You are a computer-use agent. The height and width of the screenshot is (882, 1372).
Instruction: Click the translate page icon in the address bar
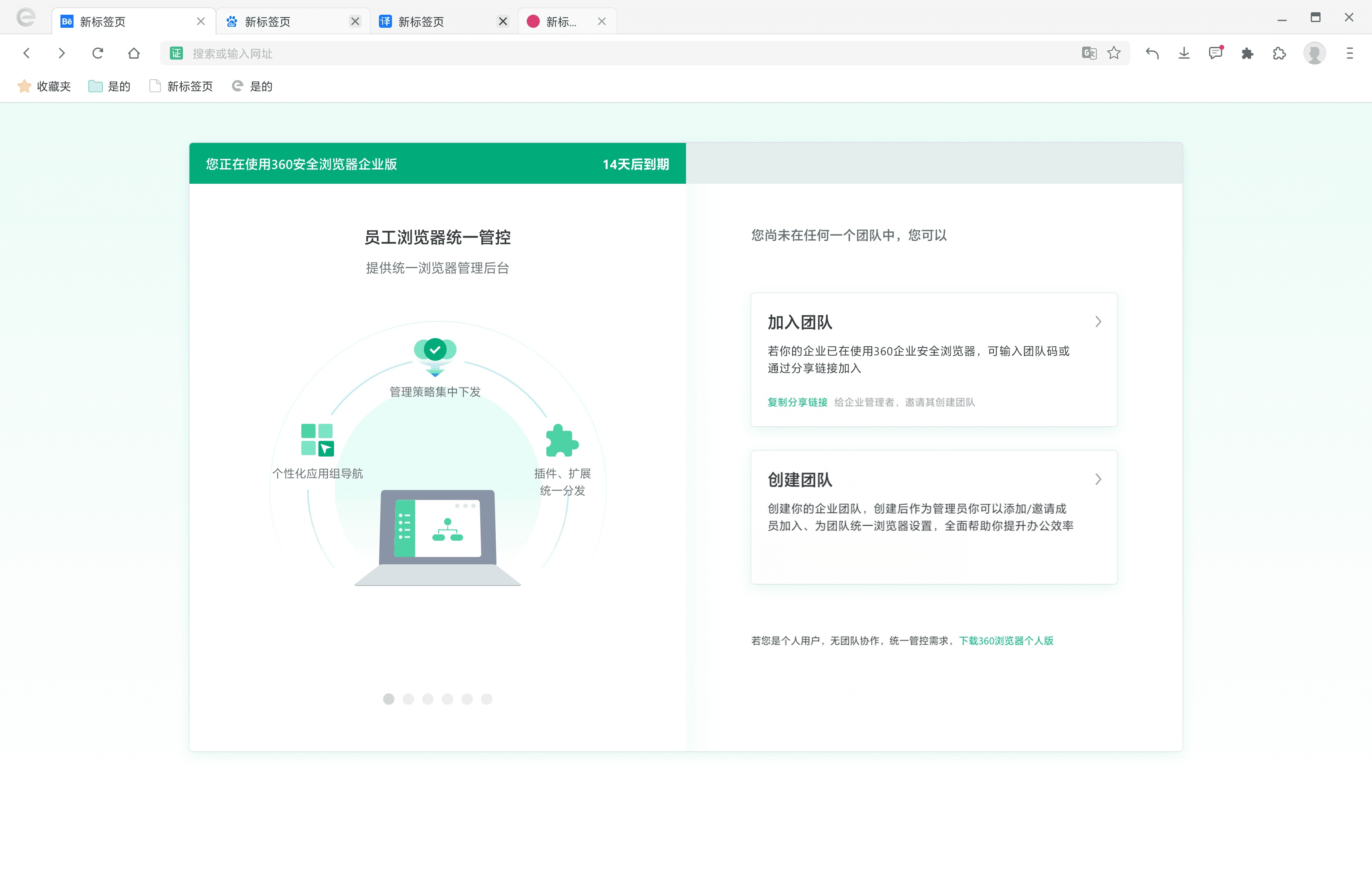(1089, 53)
